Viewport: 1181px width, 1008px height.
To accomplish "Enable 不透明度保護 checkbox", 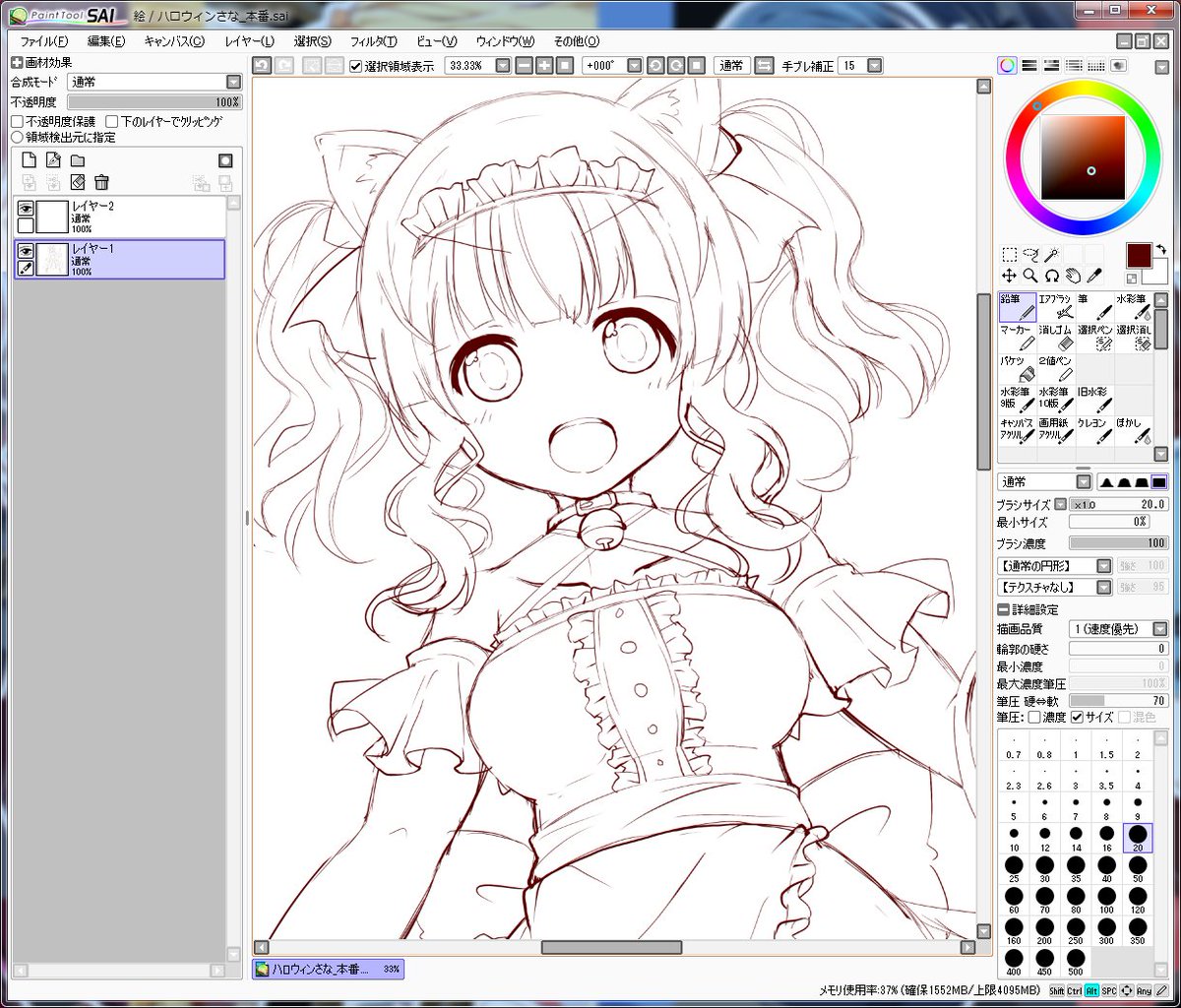I will click(17, 122).
